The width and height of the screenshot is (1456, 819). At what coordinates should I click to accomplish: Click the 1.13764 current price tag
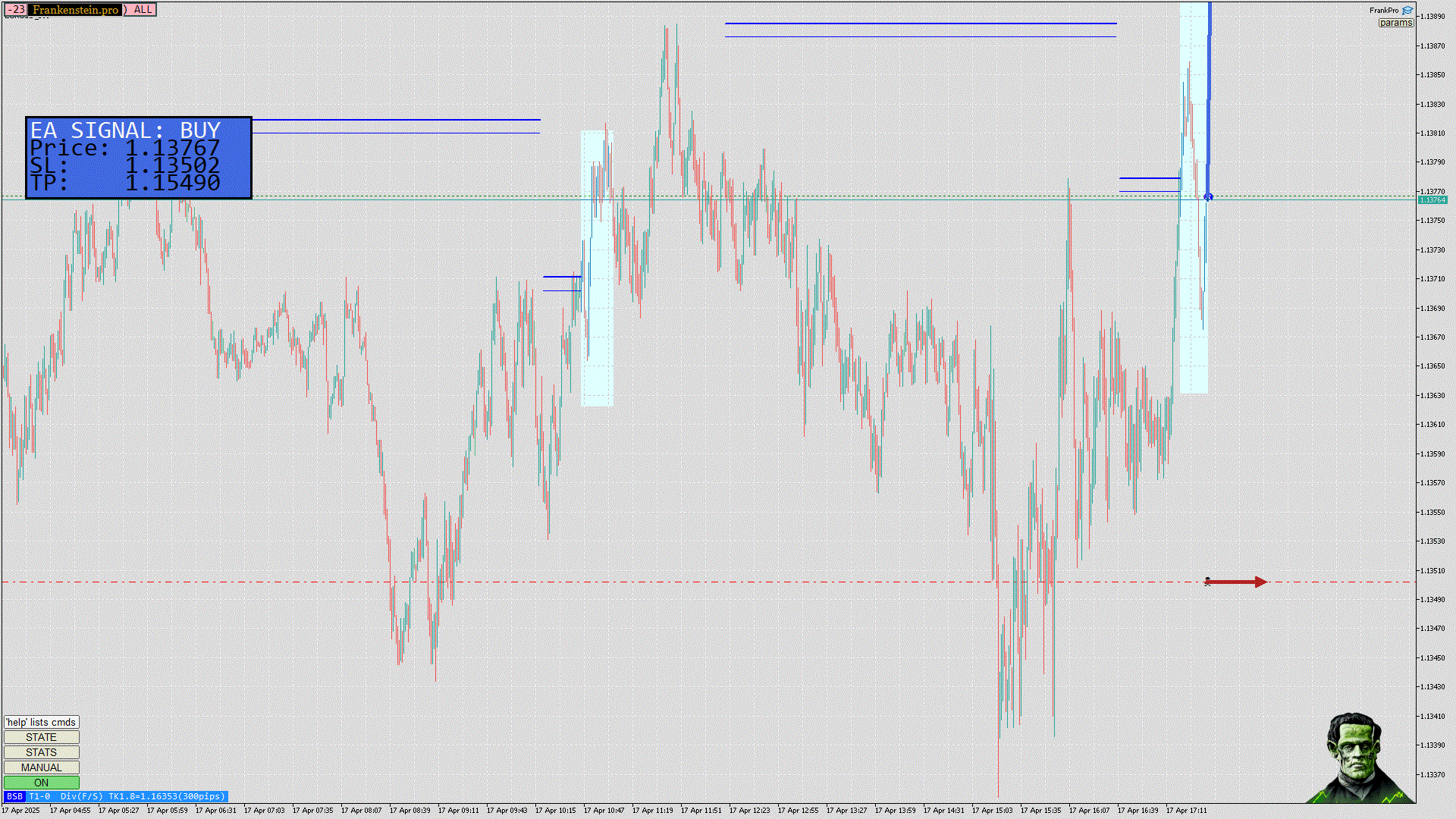pos(1432,199)
